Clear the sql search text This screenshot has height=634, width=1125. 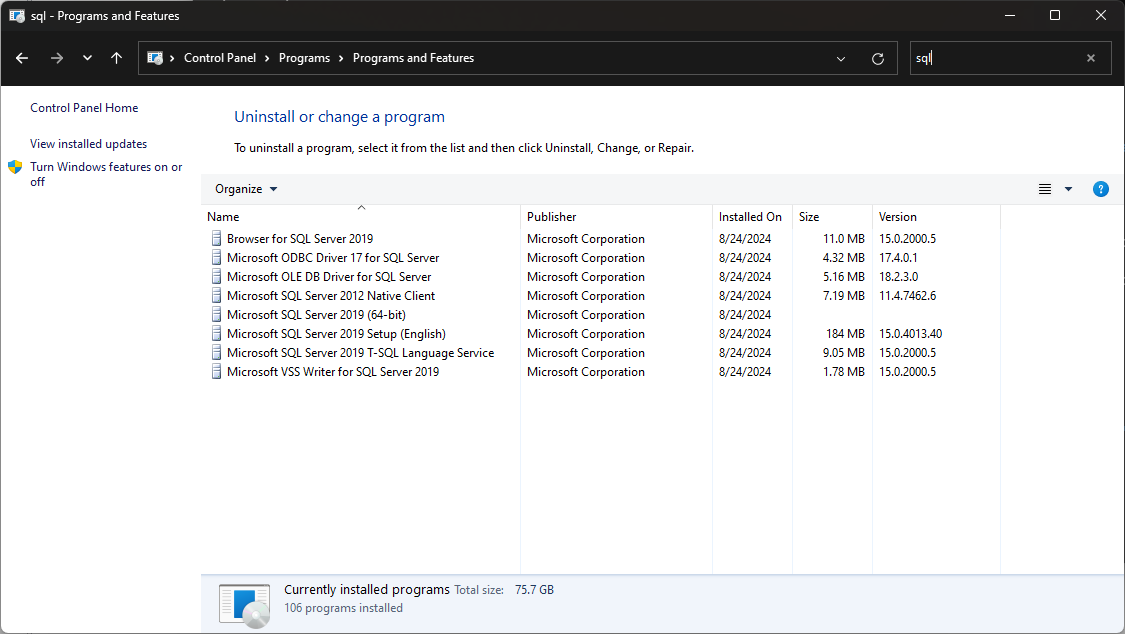[1091, 58]
